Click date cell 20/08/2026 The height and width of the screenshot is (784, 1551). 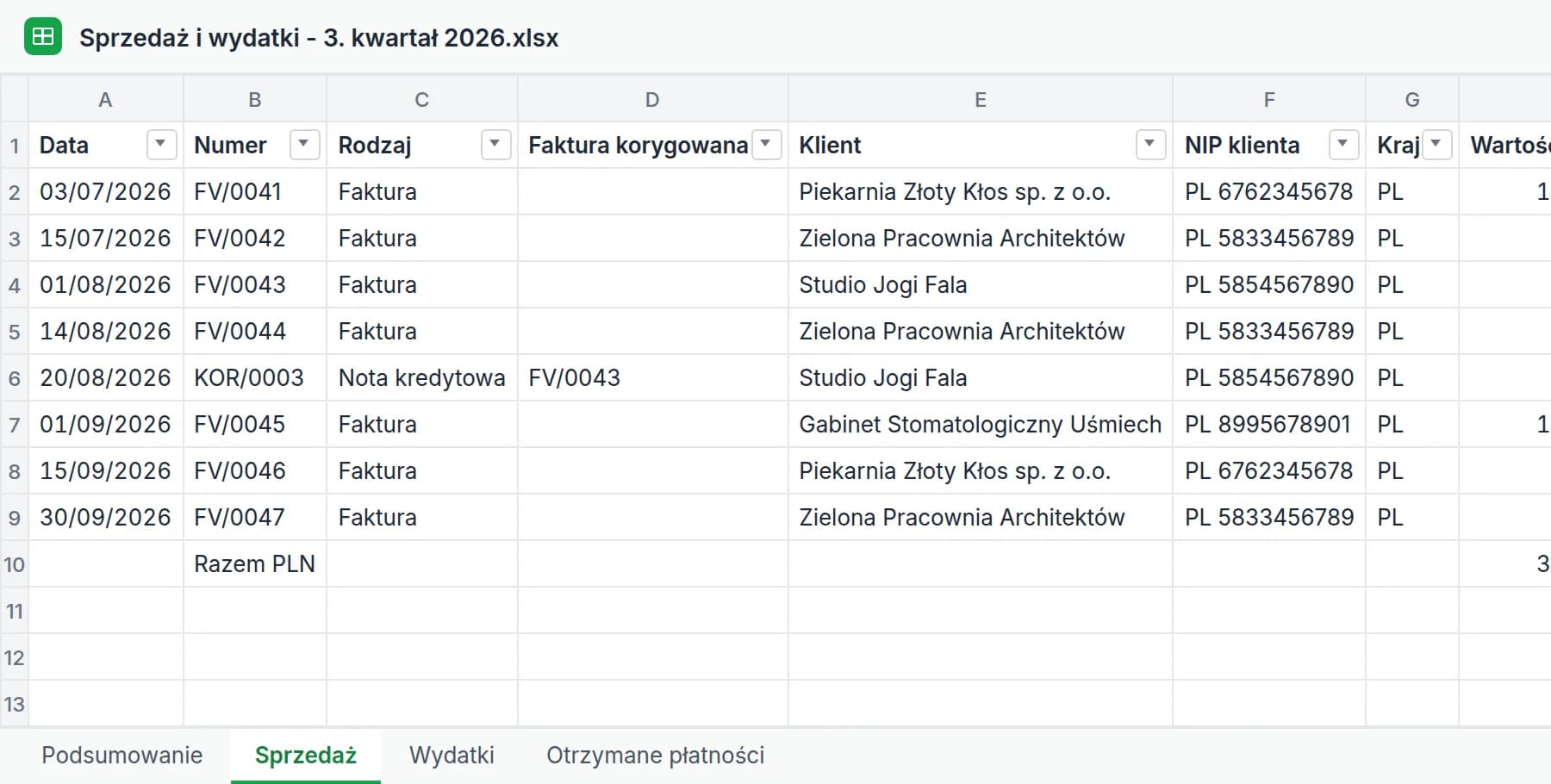point(106,377)
